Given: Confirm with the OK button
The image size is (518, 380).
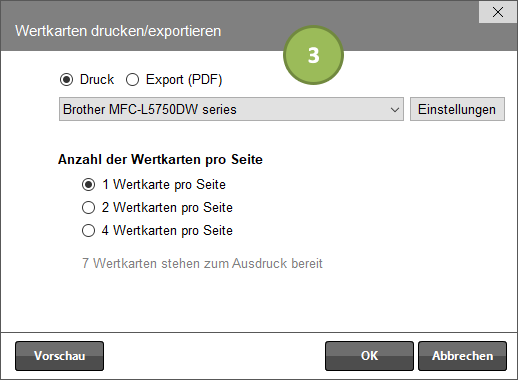Looking at the screenshot, I should click(x=369, y=356).
